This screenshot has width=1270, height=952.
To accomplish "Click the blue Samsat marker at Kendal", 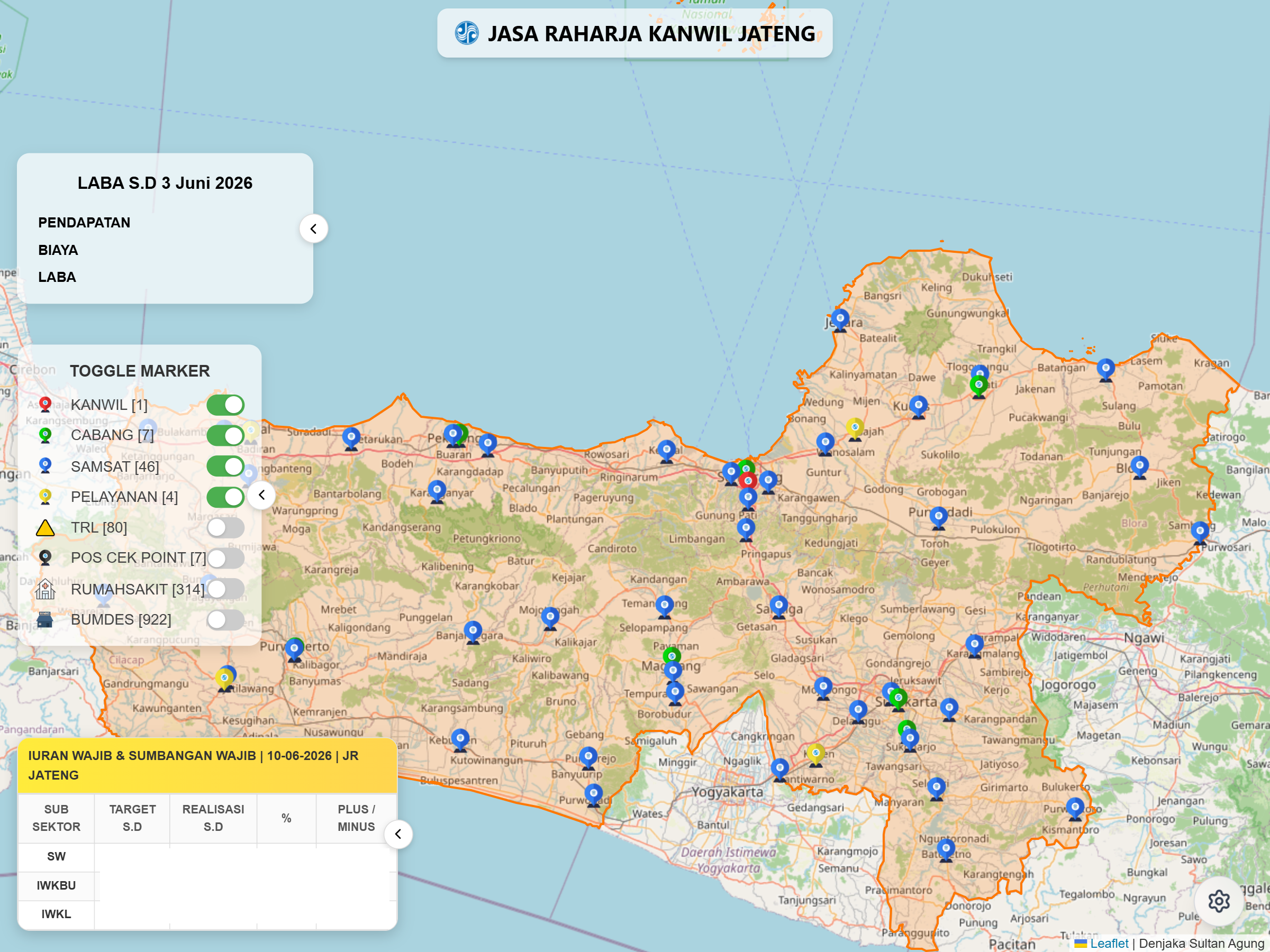I will point(667,452).
